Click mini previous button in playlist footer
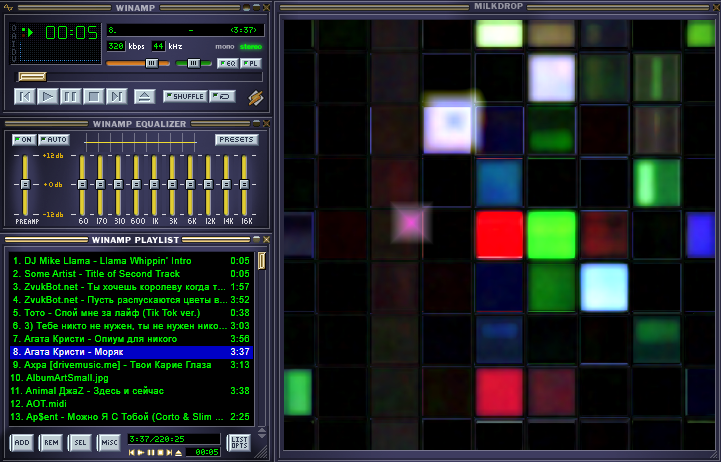 tap(132, 453)
